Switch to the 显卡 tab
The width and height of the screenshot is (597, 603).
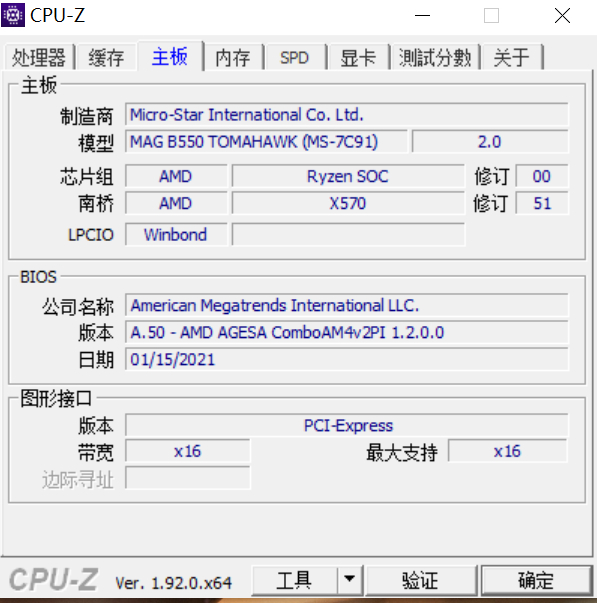358,58
